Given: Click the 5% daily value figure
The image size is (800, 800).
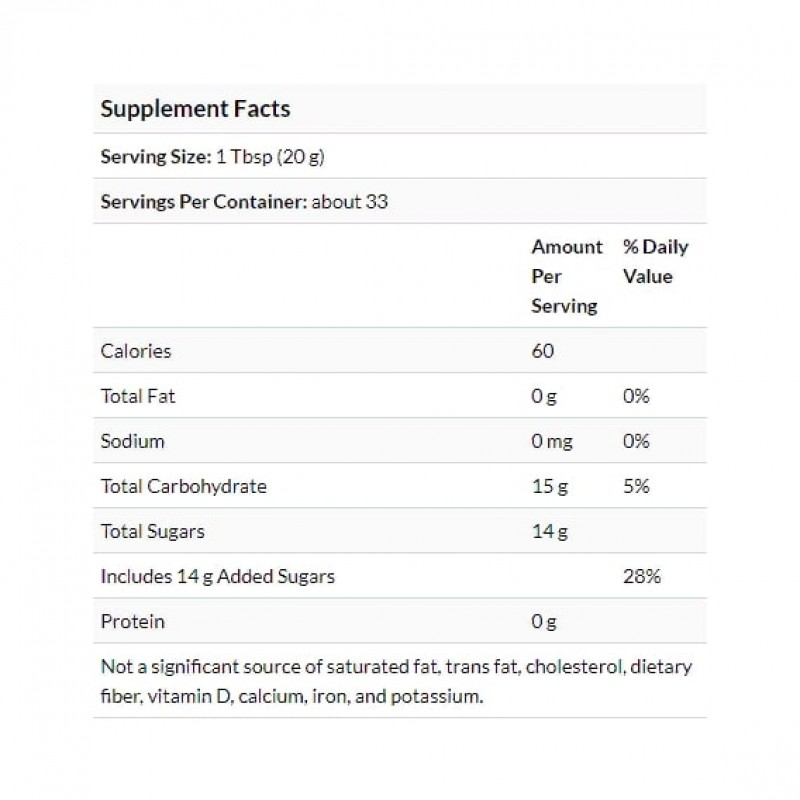Looking at the screenshot, I should click(636, 486).
